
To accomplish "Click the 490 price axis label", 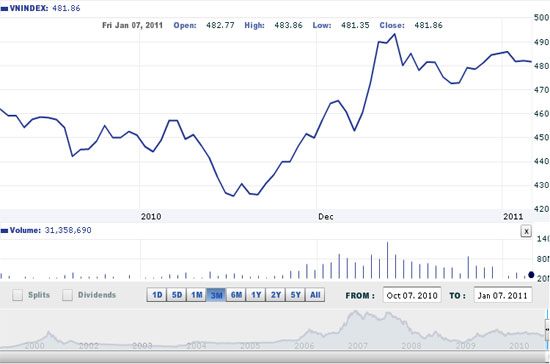I will [x=541, y=42].
